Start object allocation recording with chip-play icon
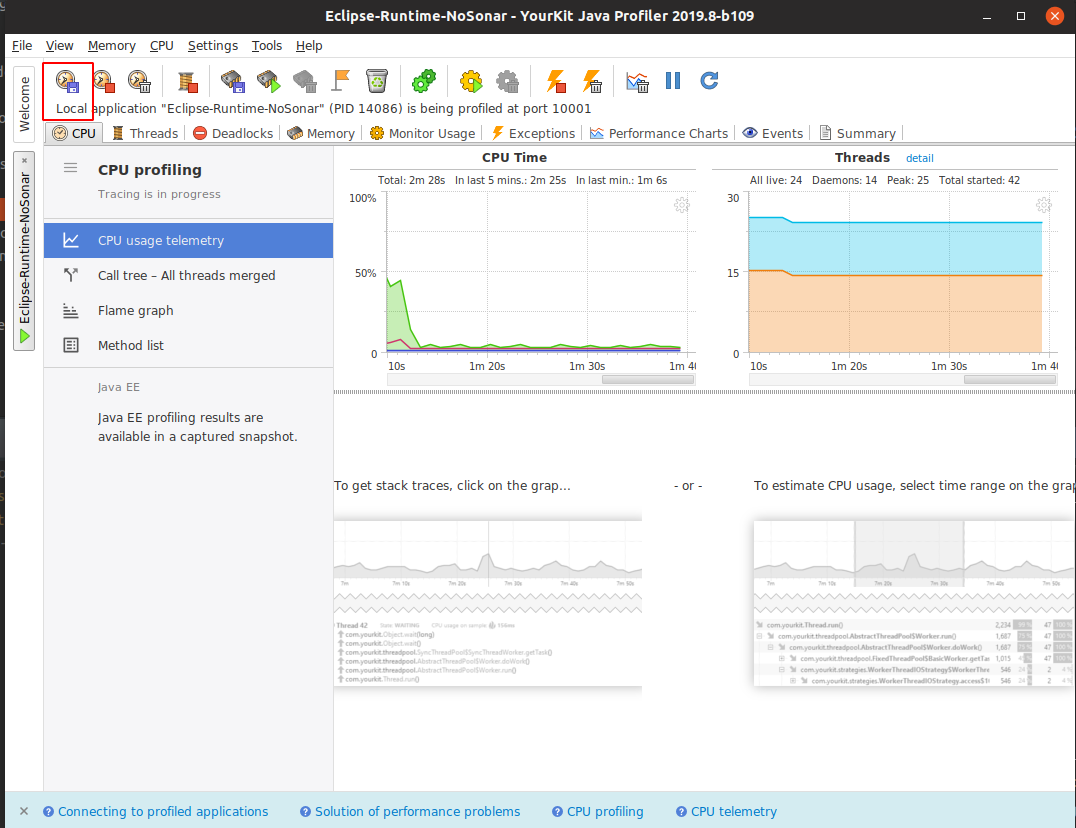Image resolution: width=1076 pixels, height=828 pixels. click(269, 81)
